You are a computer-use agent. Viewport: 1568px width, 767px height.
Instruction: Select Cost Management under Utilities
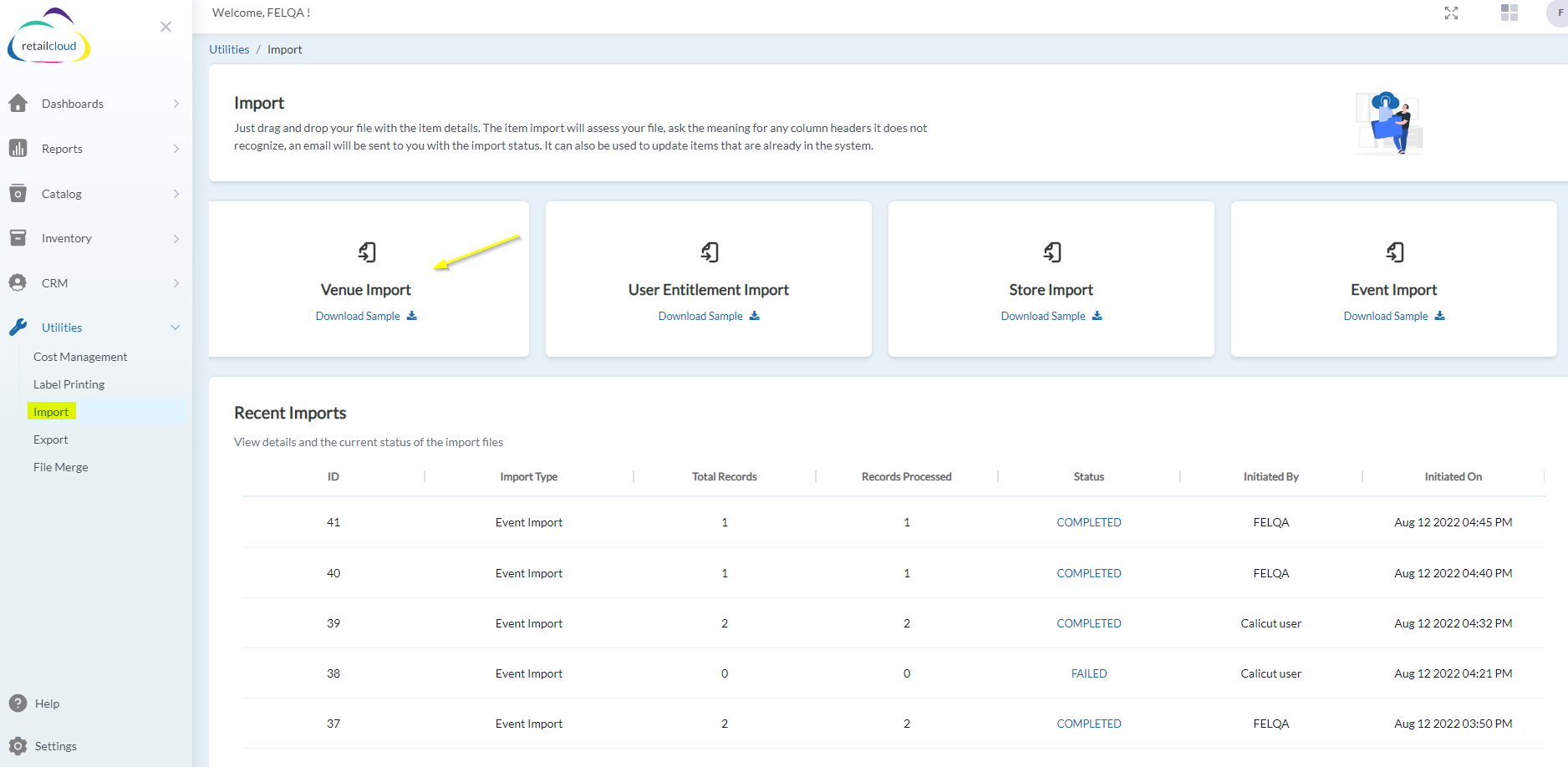point(80,357)
